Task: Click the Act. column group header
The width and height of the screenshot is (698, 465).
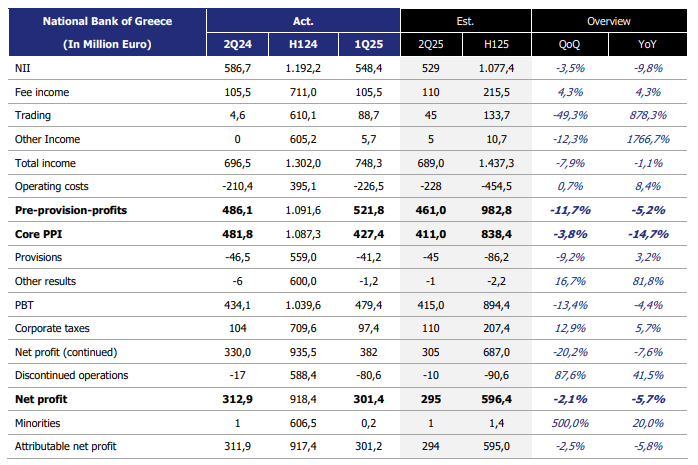Action: 303,21
